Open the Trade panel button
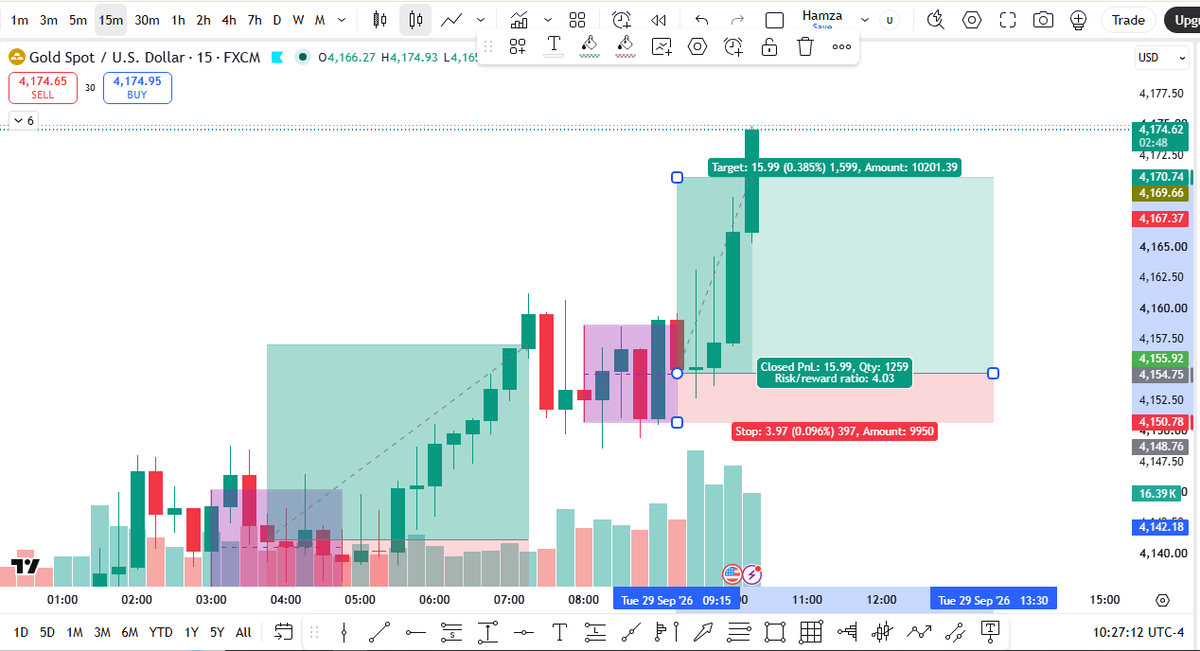 [x=1128, y=20]
